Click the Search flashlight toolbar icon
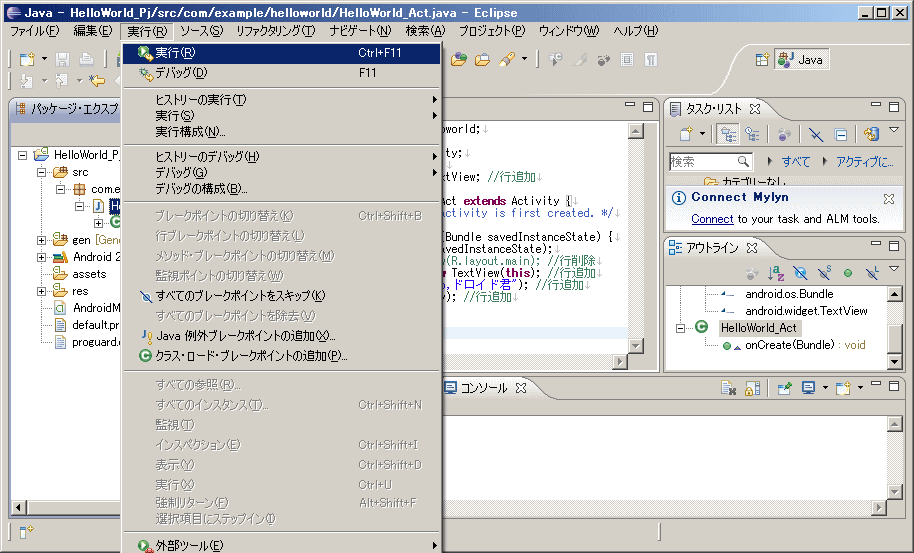914x553 pixels. tap(507, 59)
